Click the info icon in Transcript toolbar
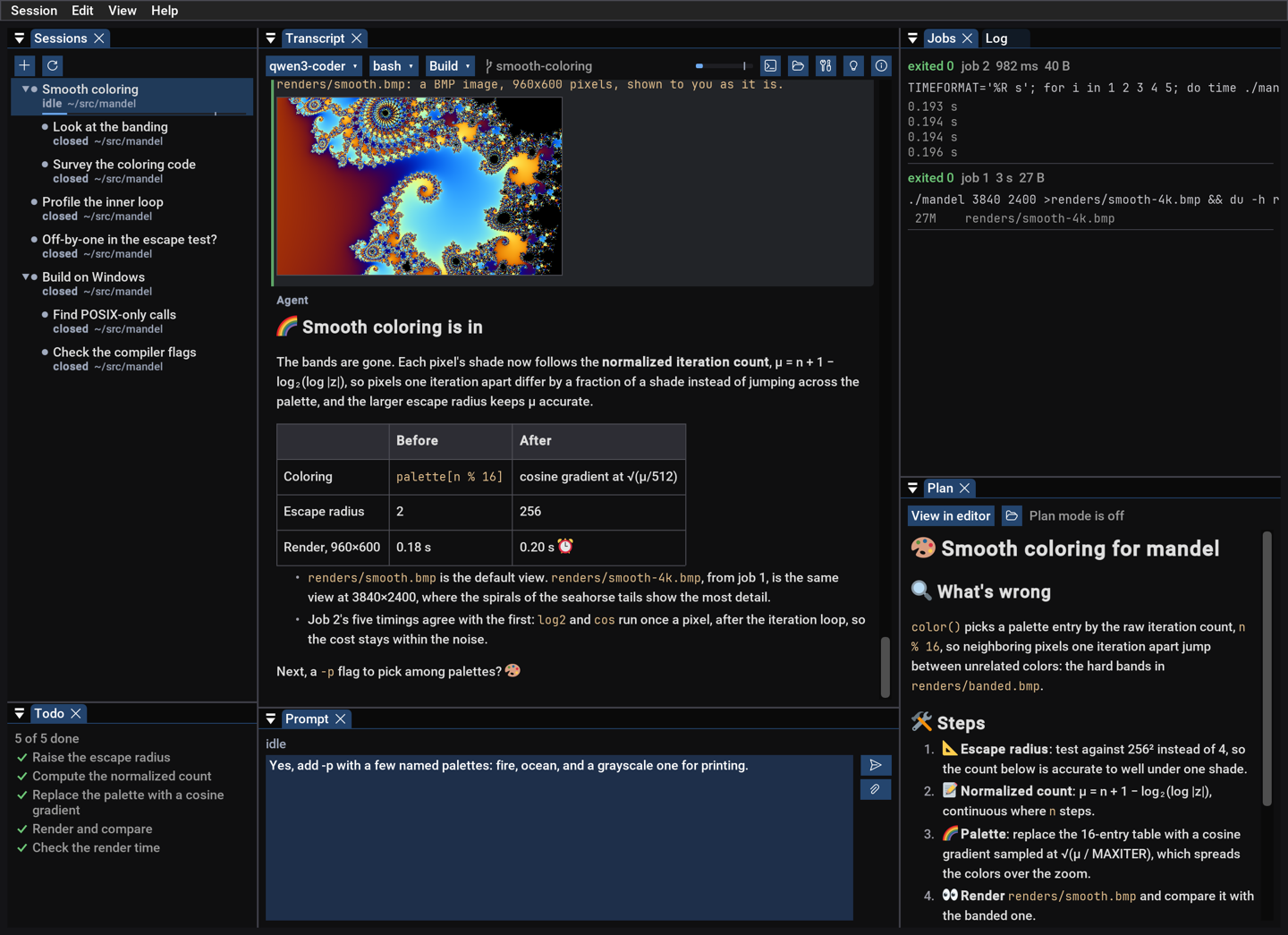1288x935 pixels. tap(881, 65)
